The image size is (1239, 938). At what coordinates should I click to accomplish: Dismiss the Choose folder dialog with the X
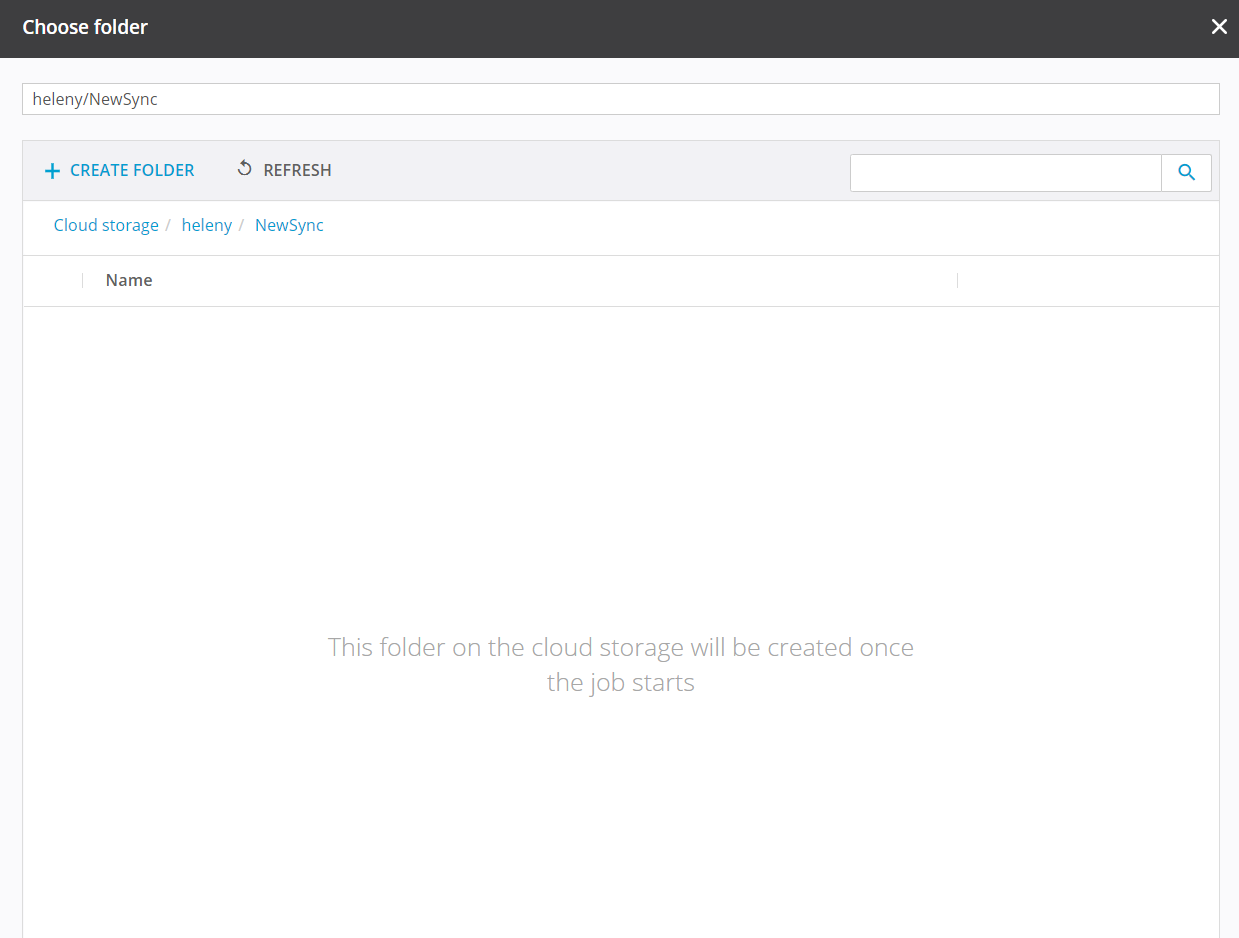click(1219, 27)
